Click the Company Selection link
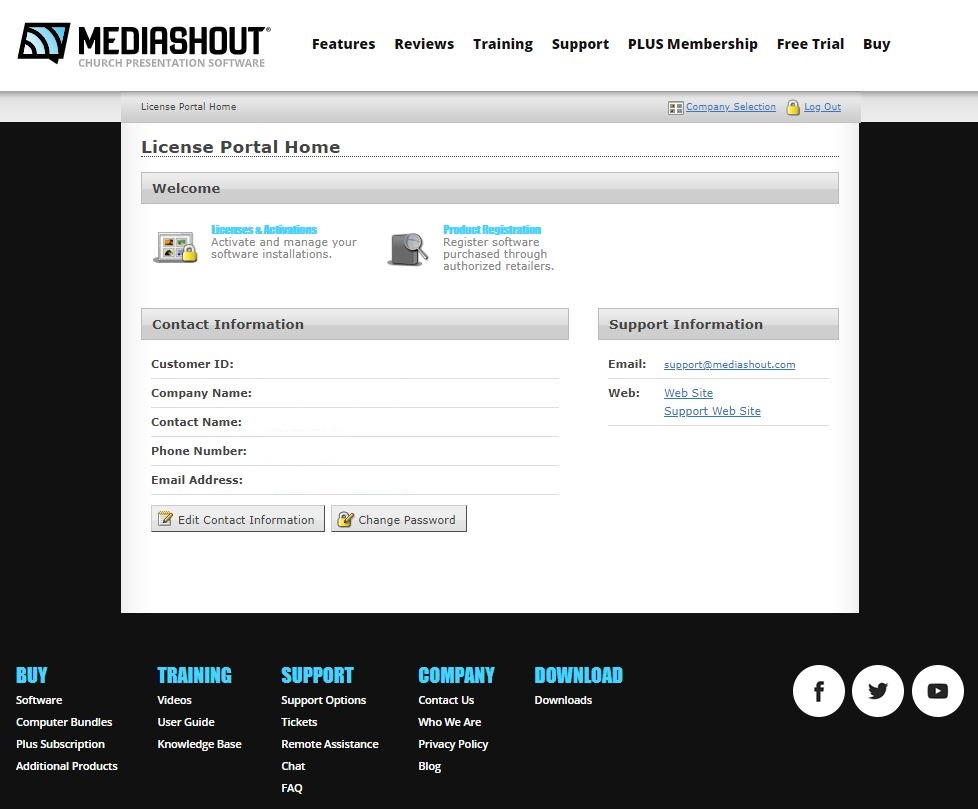The height and width of the screenshot is (809, 978). [x=731, y=107]
